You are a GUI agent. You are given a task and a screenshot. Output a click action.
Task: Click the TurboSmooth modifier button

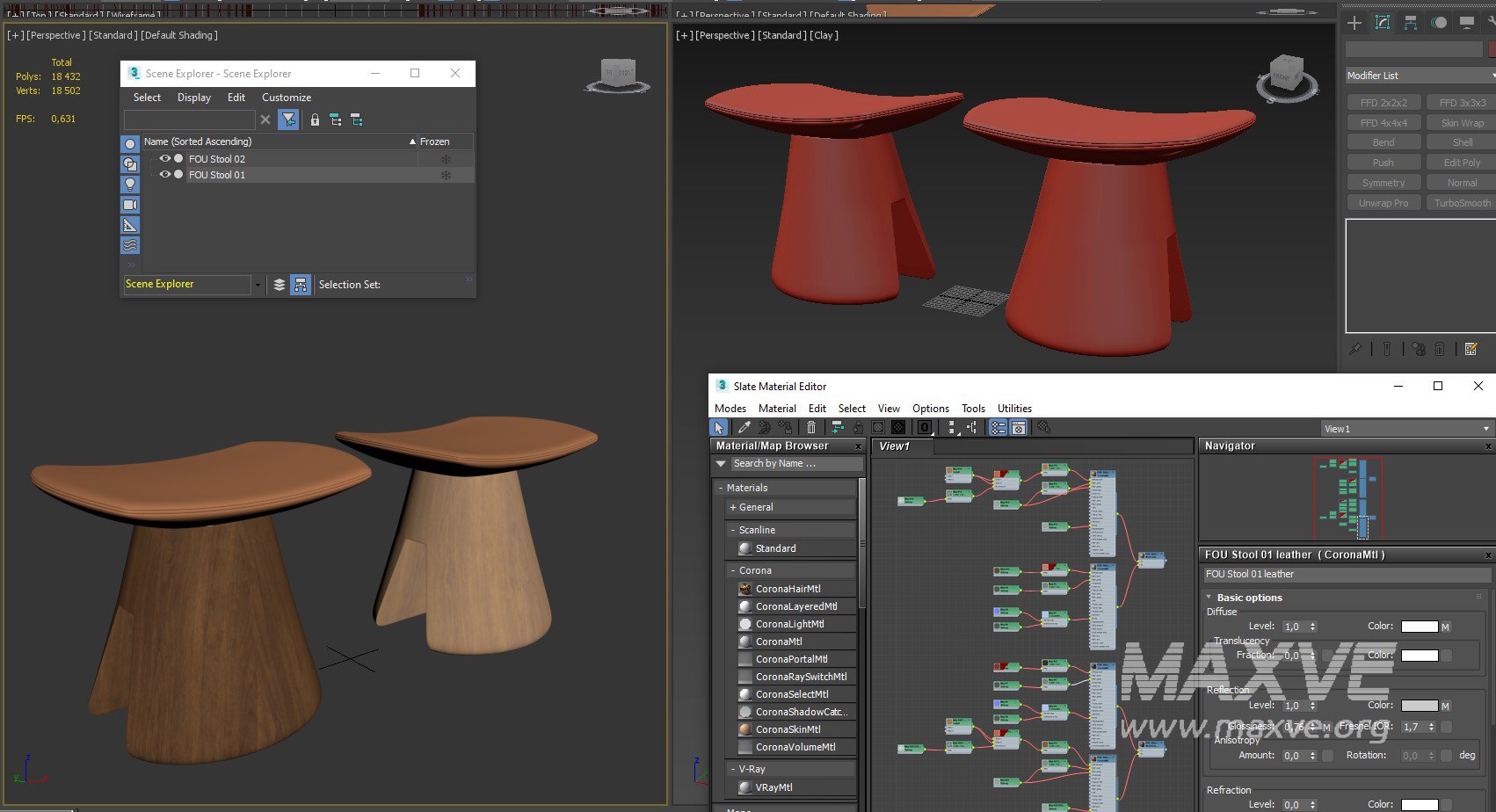[x=1461, y=203]
